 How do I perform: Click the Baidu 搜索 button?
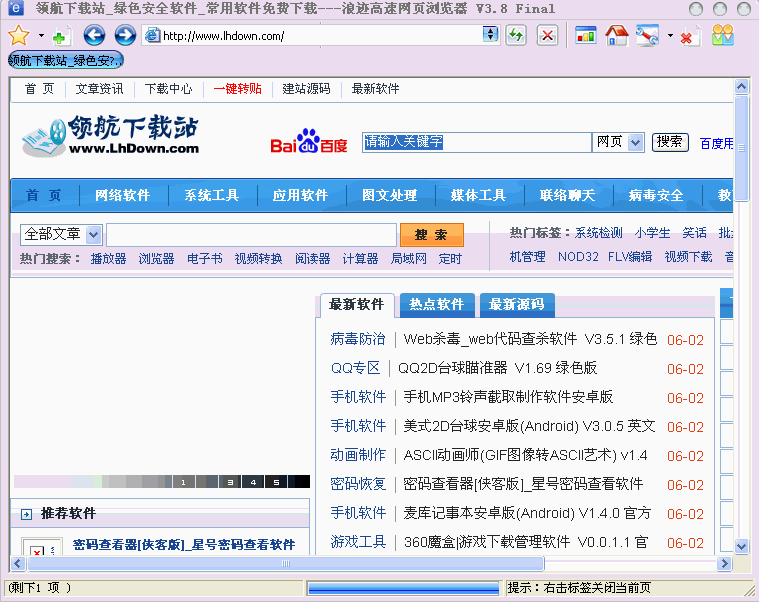point(670,142)
